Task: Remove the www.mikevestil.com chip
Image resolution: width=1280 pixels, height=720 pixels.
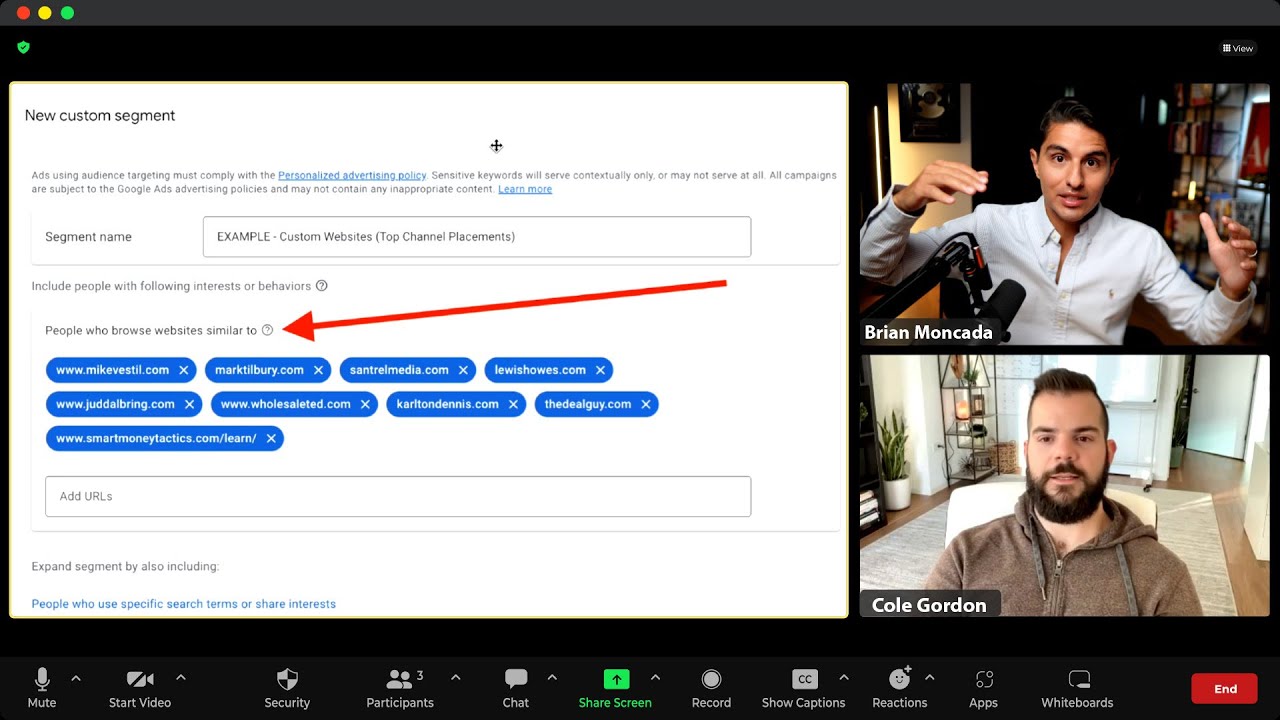Action: (184, 370)
